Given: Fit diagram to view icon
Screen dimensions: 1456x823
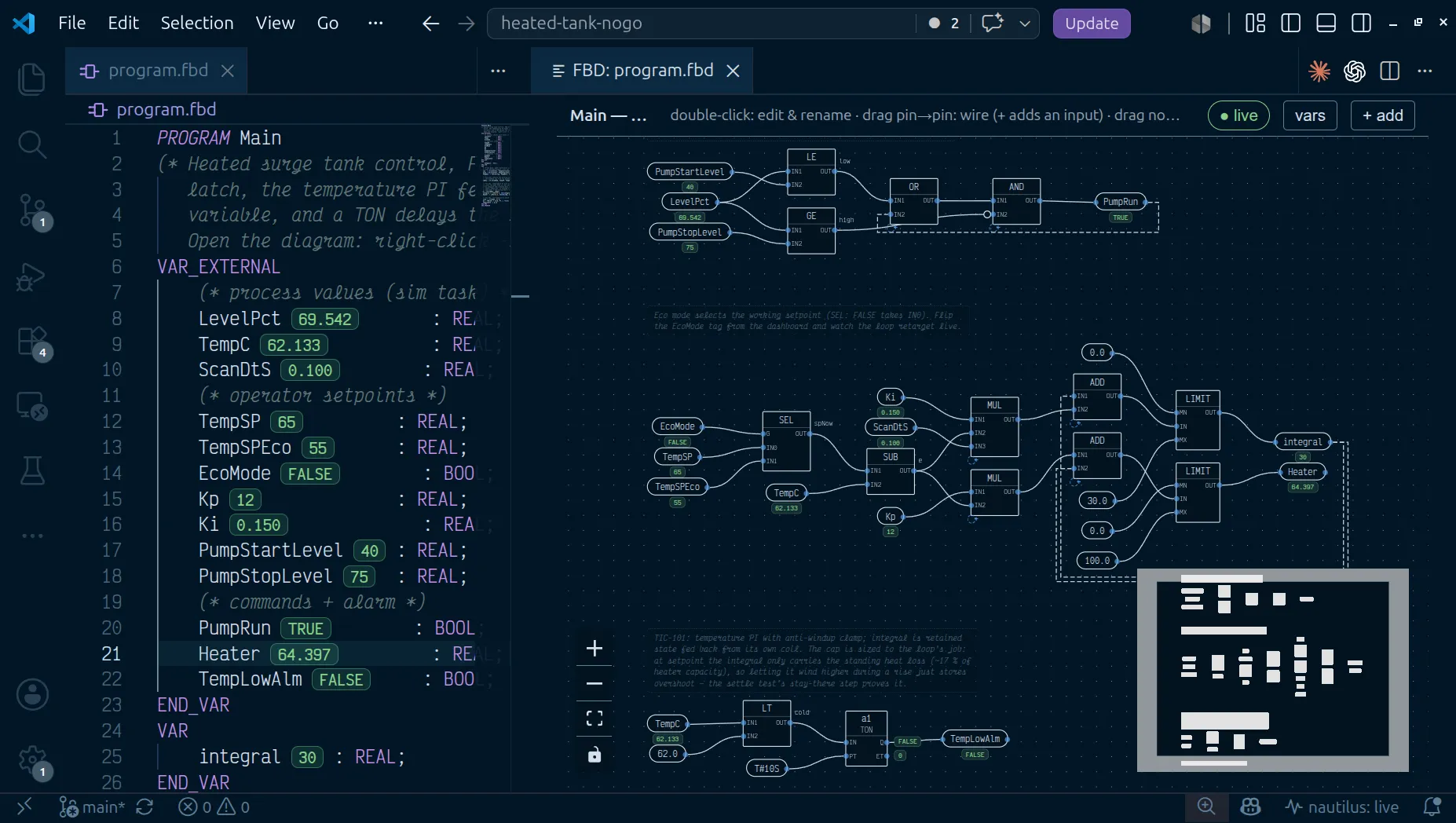Looking at the screenshot, I should pyautogui.click(x=594, y=719).
